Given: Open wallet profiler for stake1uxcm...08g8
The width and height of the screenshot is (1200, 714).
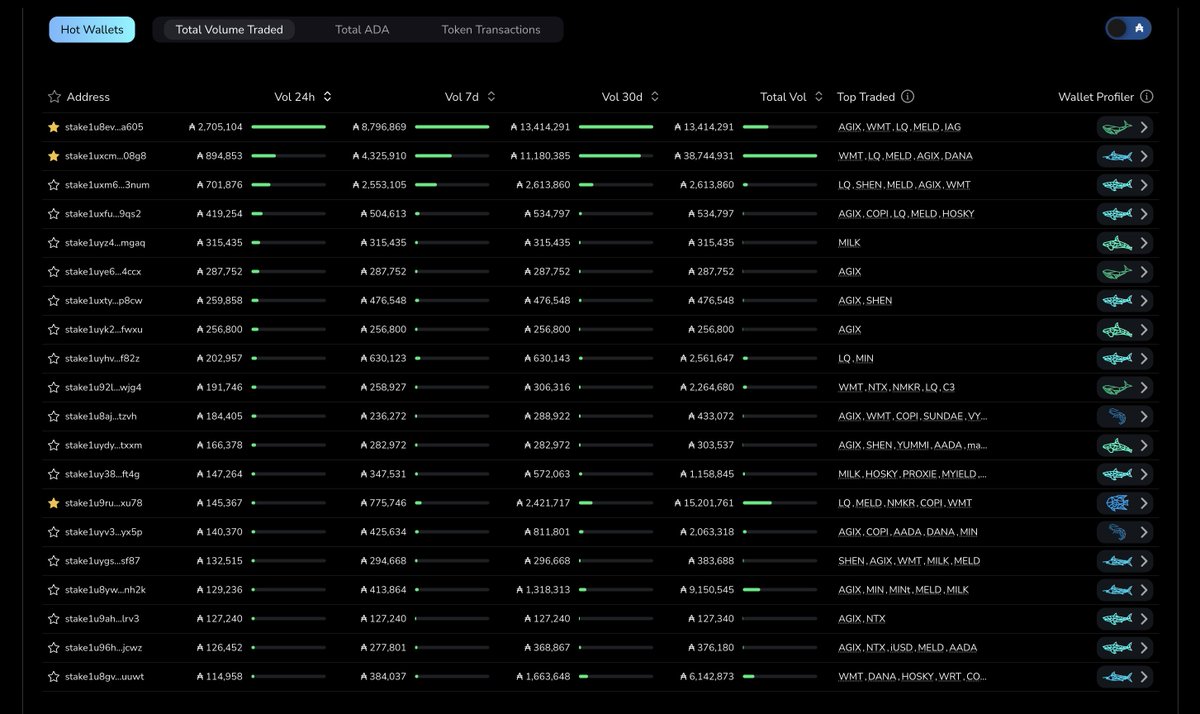Looking at the screenshot, I should pyautogui.click(x=1125, y=156).
